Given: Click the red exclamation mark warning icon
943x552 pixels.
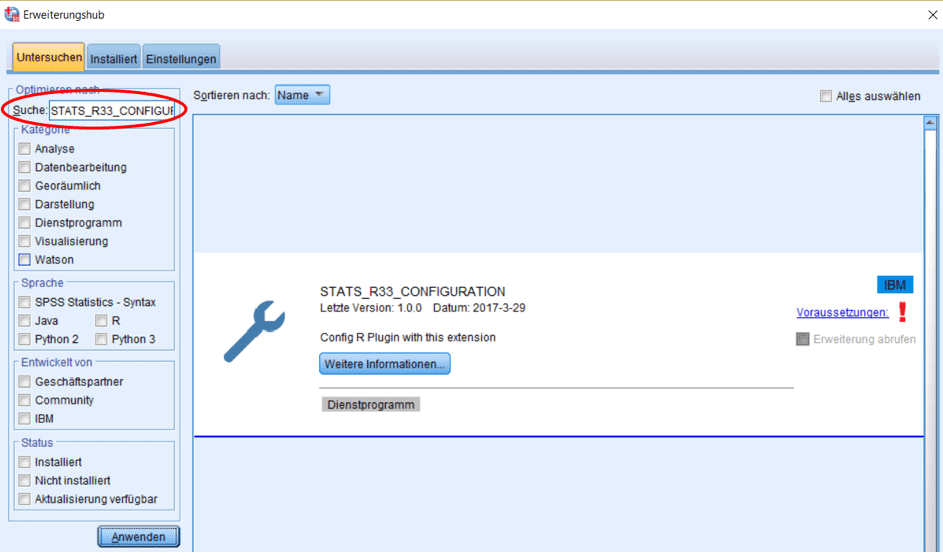Looking at the screenshot, I should pos(902,312).
